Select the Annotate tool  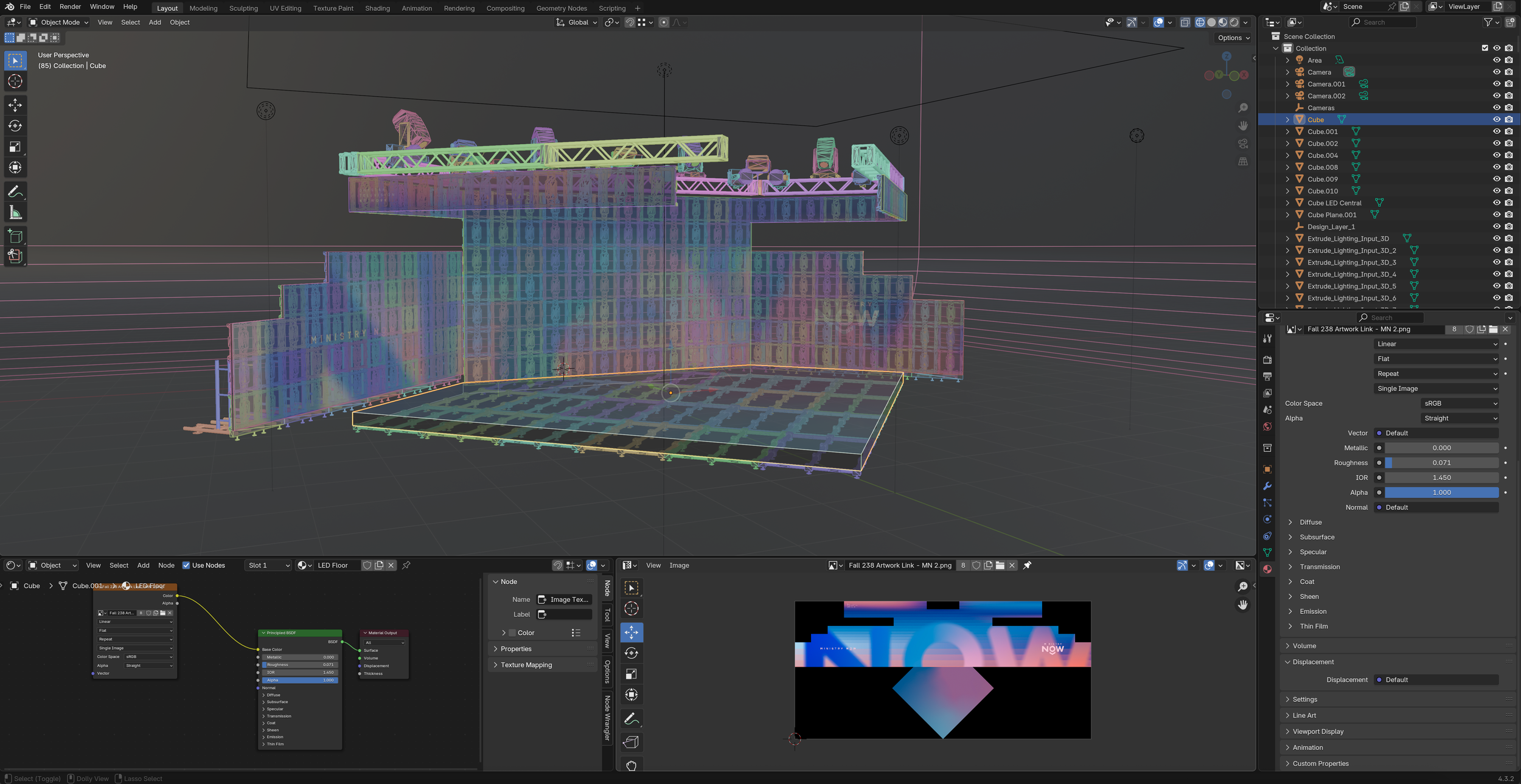pyautogui.click(x=15, y=192)
